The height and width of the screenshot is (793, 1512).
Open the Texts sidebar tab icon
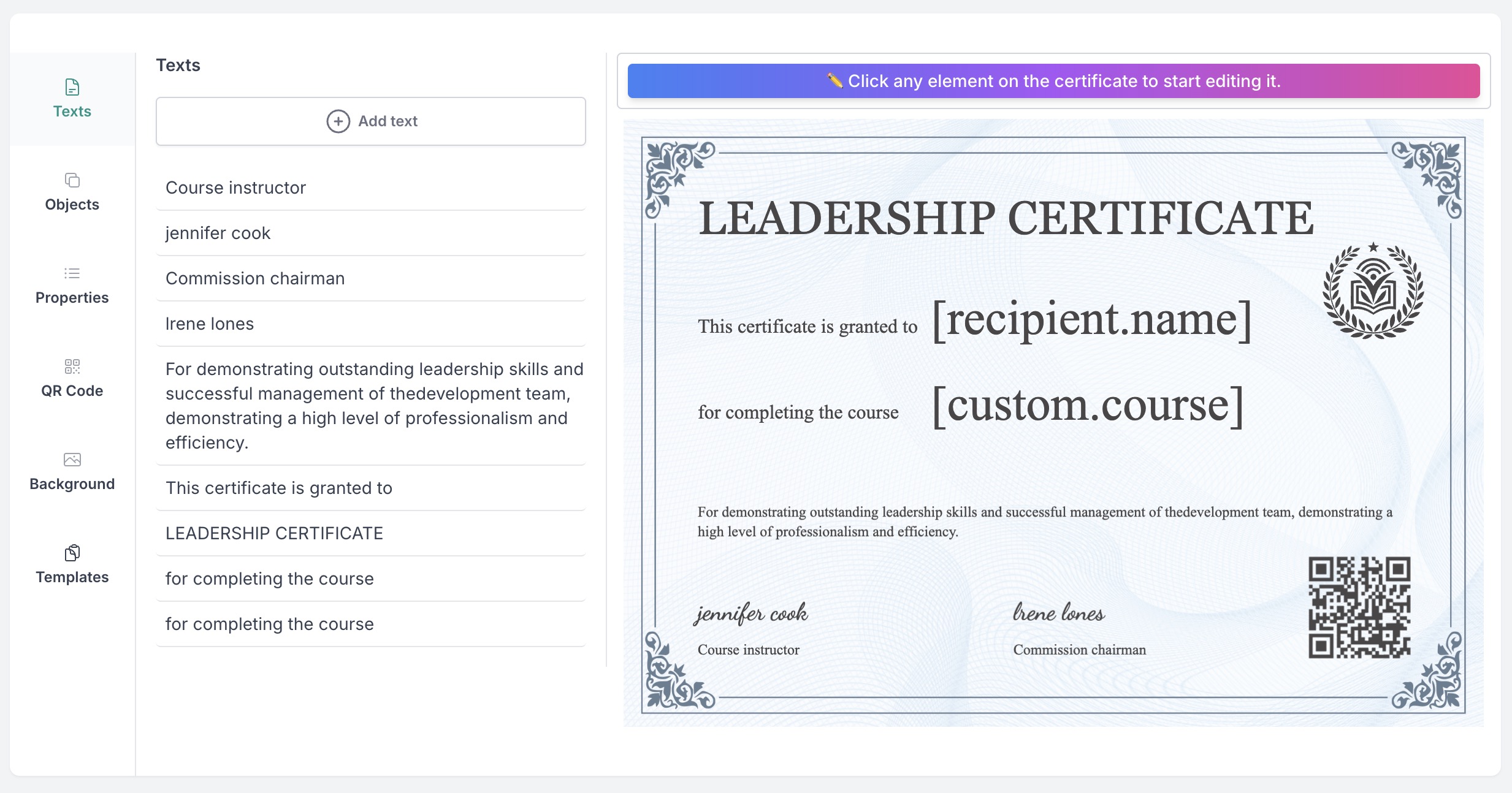[x=72, y=87]
